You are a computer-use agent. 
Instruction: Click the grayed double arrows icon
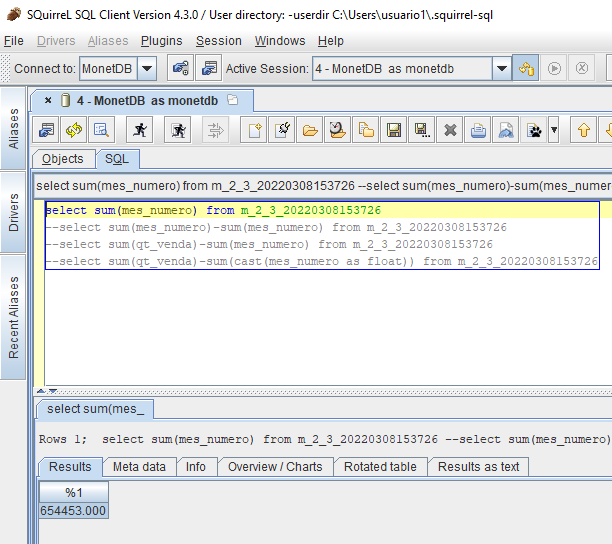215,130
